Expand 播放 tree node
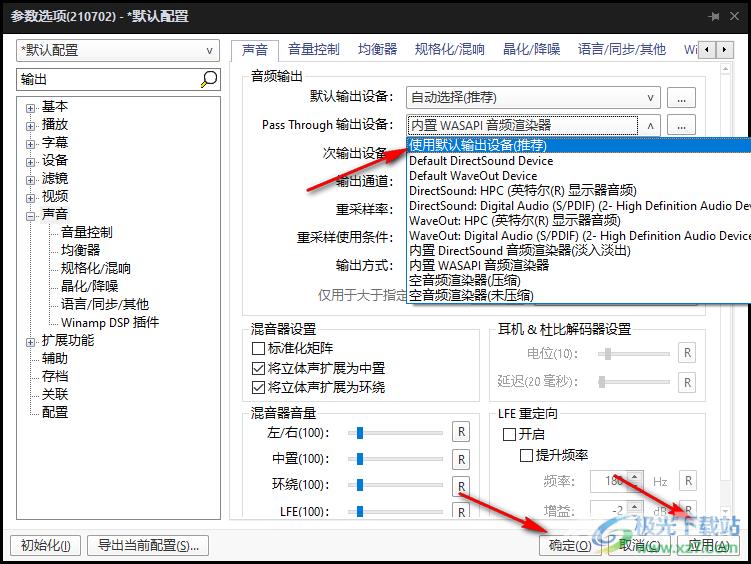Viewport: 751px width, 564px height. point(30,126)
